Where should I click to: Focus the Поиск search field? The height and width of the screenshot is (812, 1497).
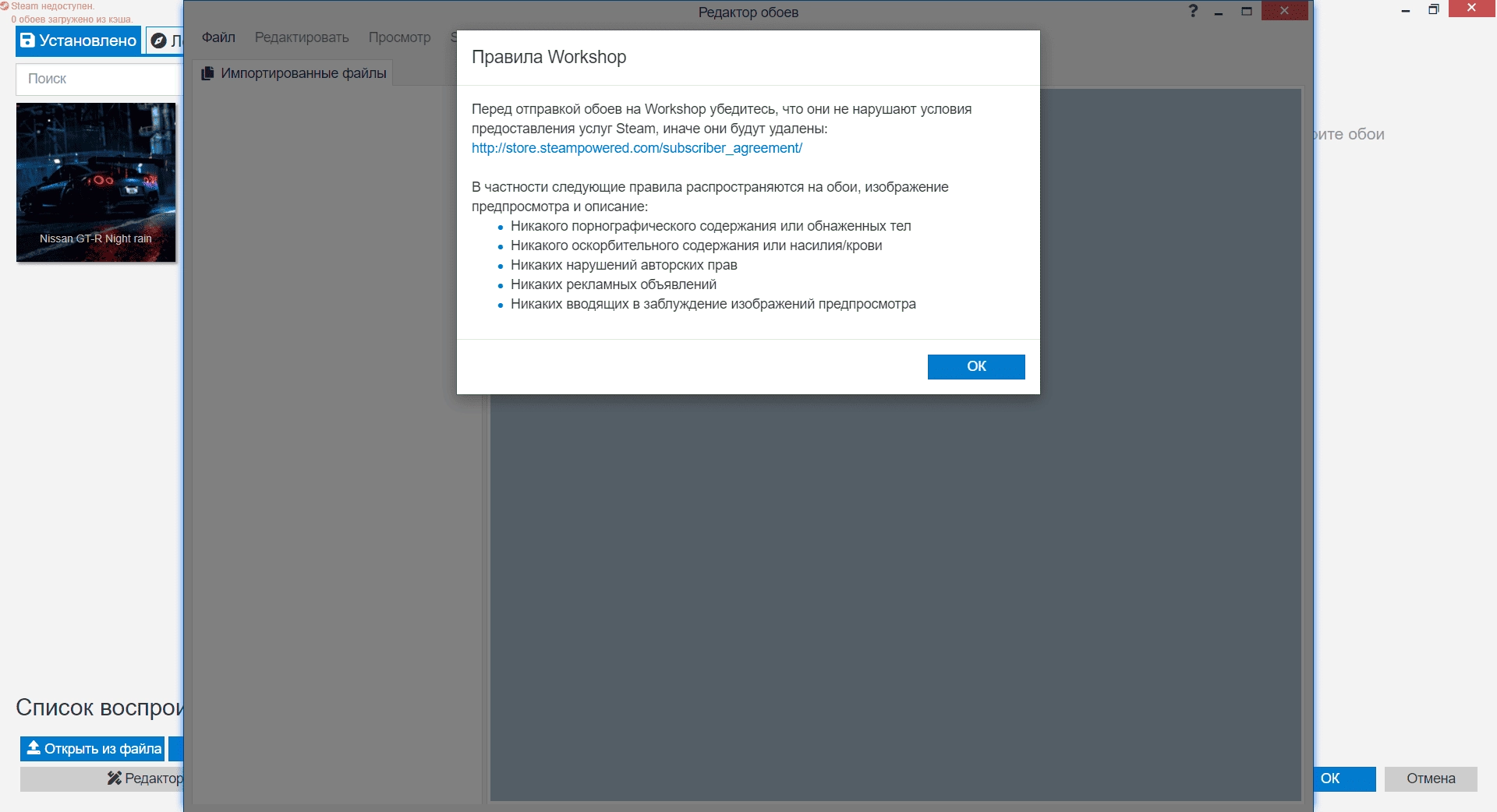click(x=99, y=79)
